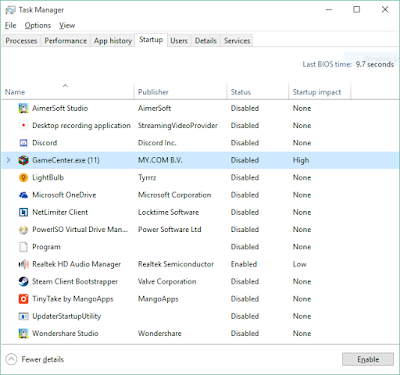Switch to the Performance tab
Image resolution: width=400 pixels, height=375 pixels.
click(66, 41)
